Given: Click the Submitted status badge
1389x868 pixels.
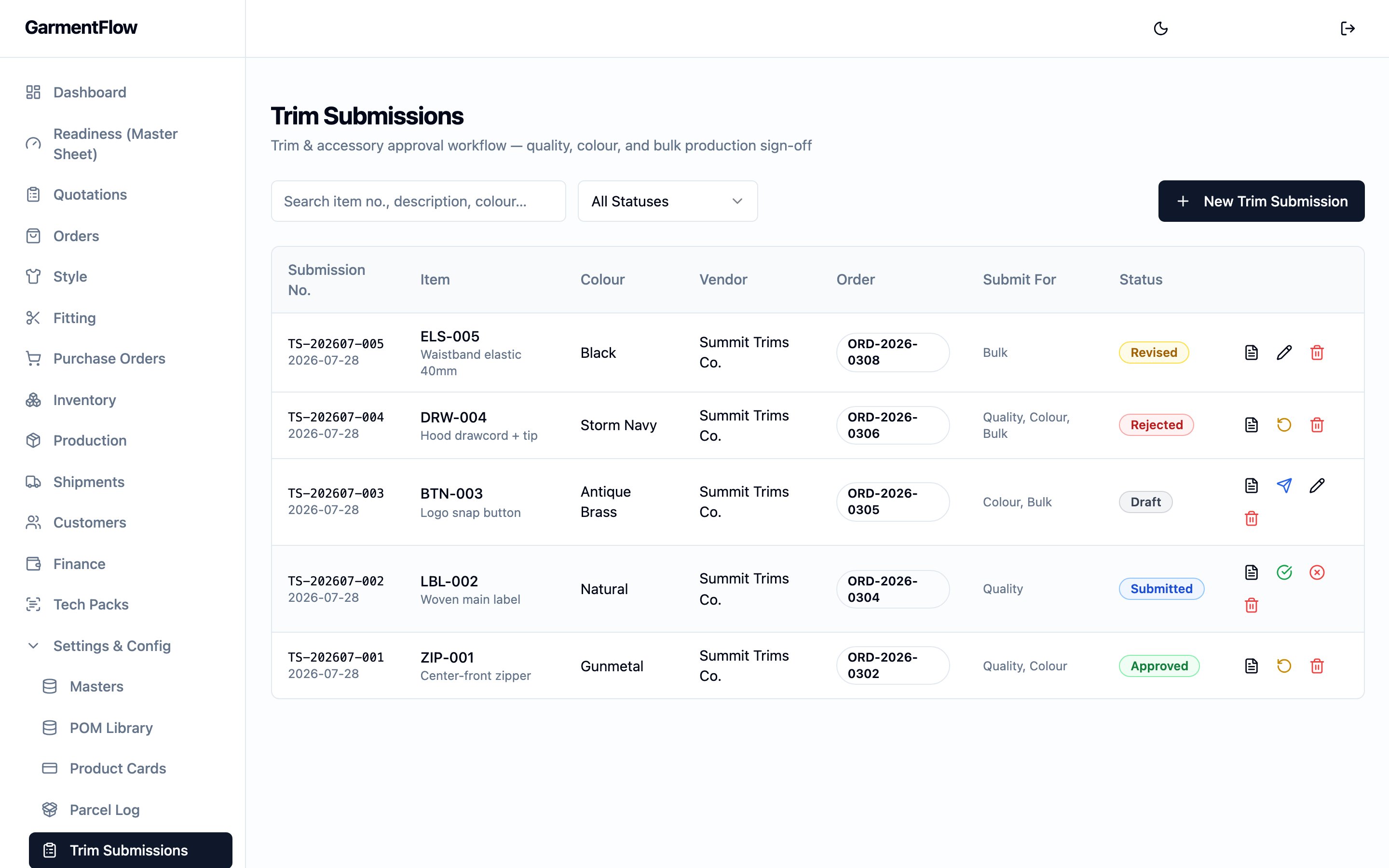Looking at the screenshot, I should click(1162, 589).
